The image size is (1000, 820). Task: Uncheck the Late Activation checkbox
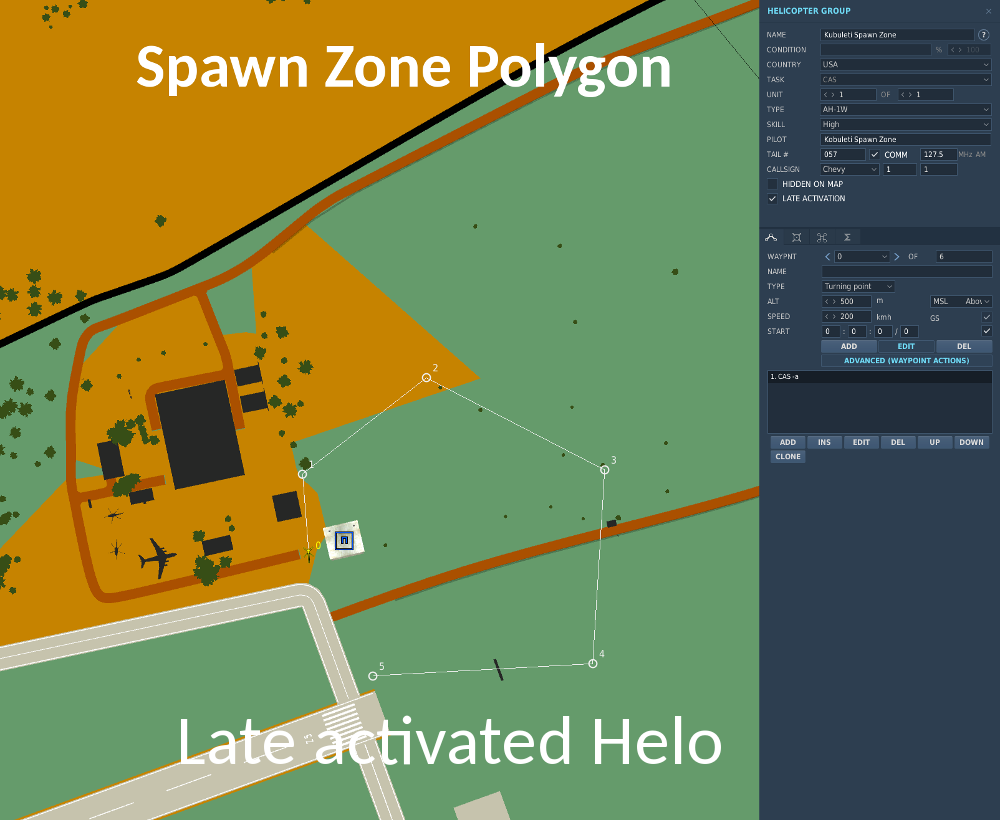(772, 199)
